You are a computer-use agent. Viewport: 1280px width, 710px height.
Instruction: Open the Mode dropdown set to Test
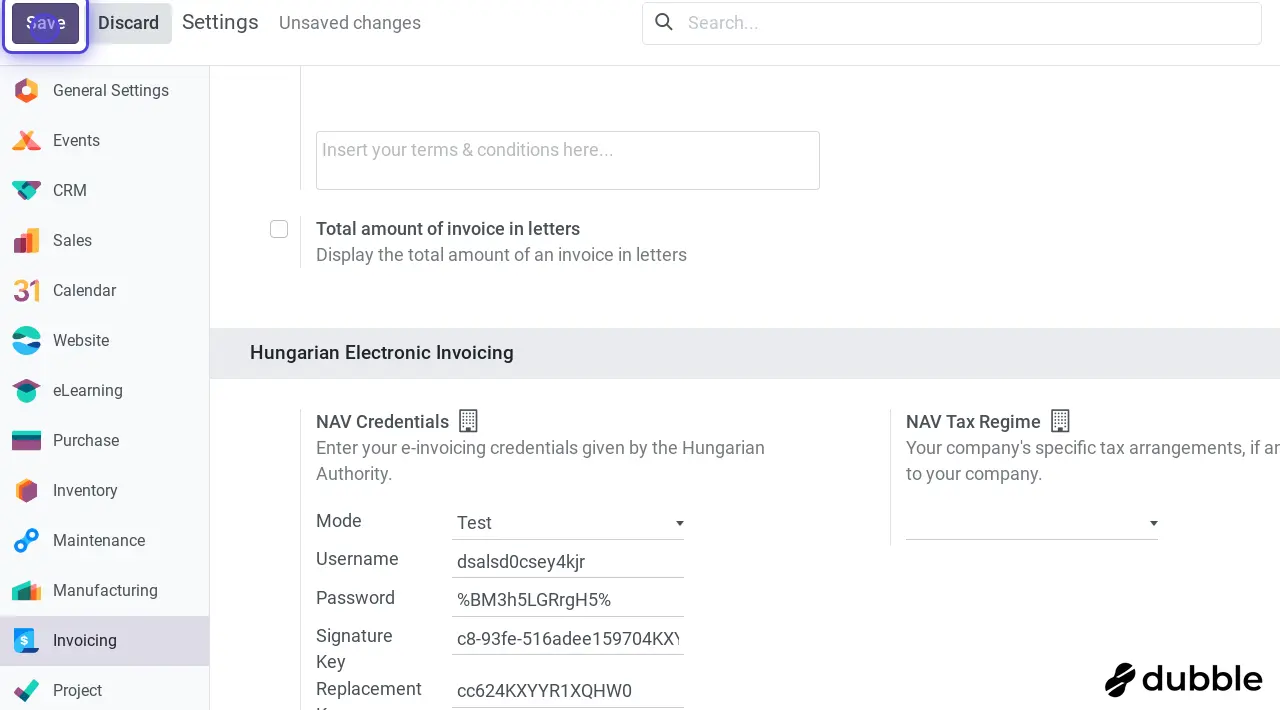pos(568,523)
